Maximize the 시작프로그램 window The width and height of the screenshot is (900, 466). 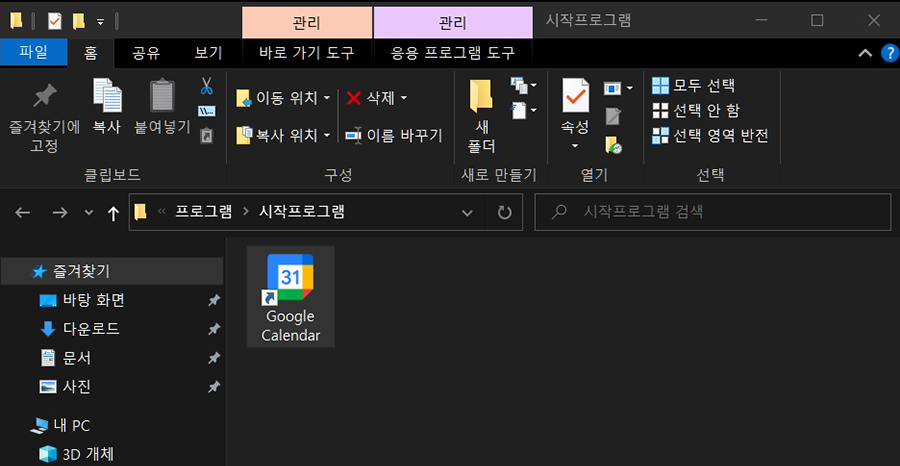coord(817,21)
